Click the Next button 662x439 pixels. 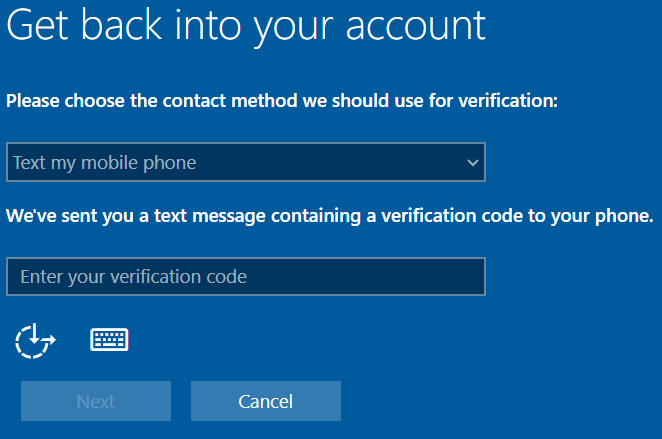(x=96, y=401)
